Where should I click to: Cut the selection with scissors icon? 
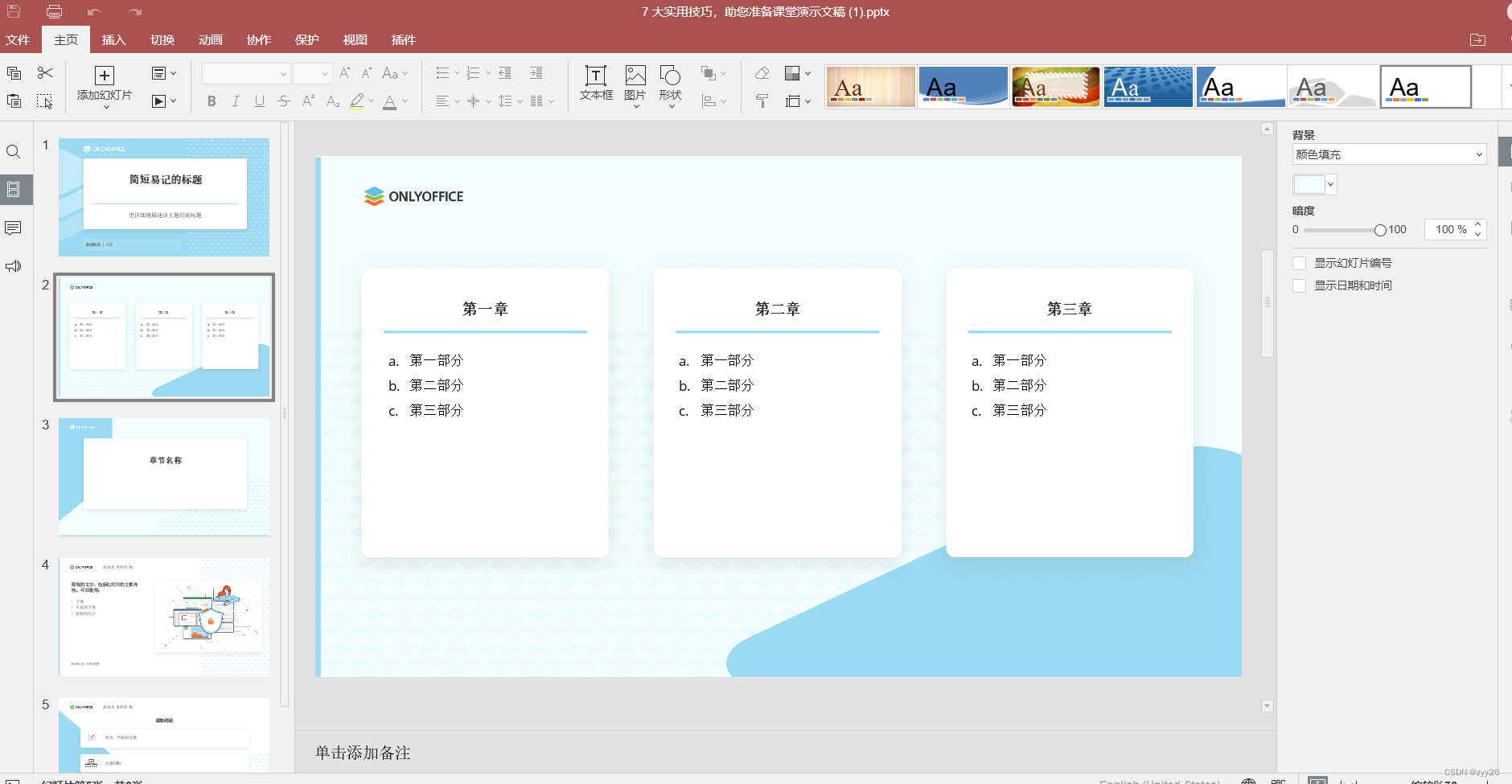(x=45, y=73)
